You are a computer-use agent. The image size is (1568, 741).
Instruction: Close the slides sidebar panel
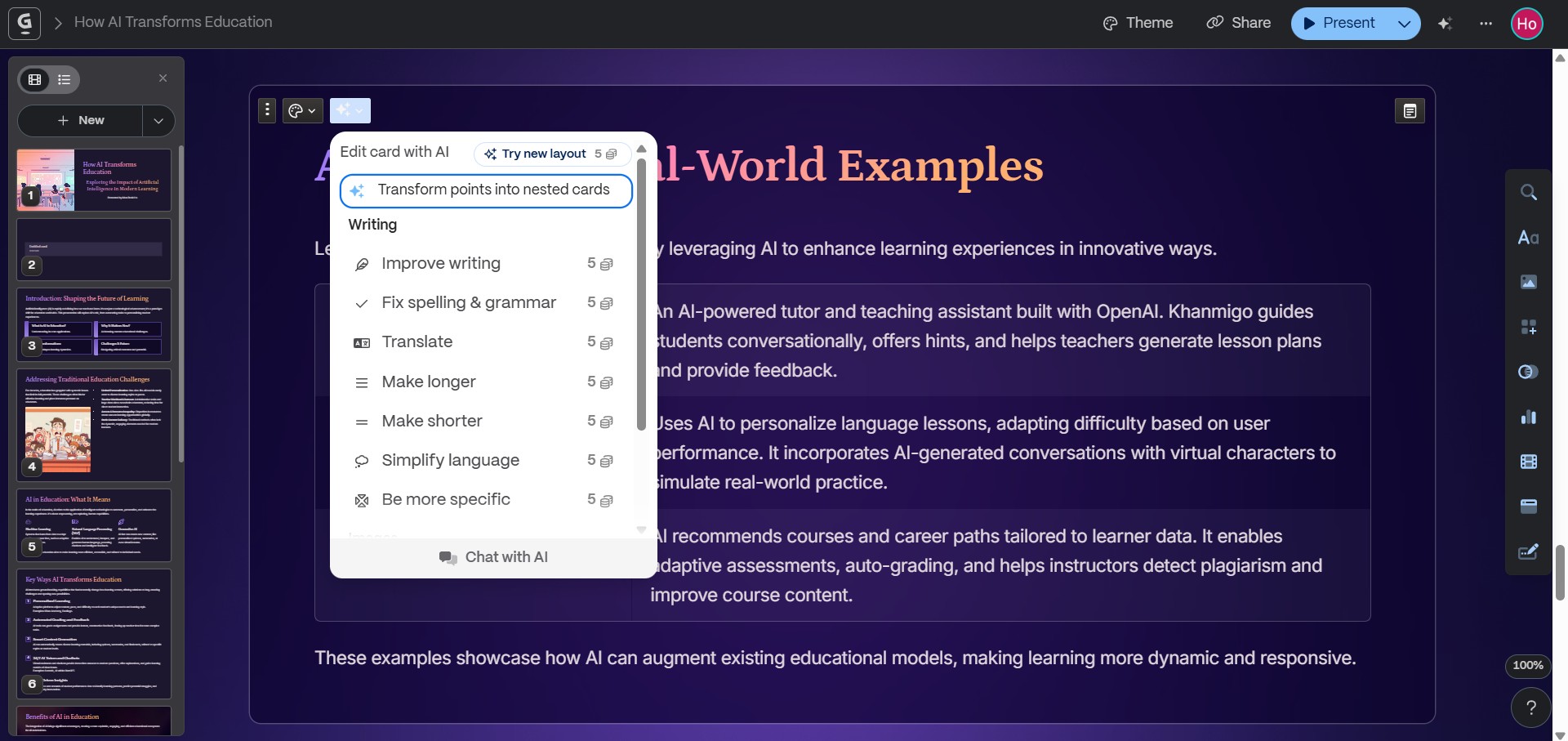[163, 78]
